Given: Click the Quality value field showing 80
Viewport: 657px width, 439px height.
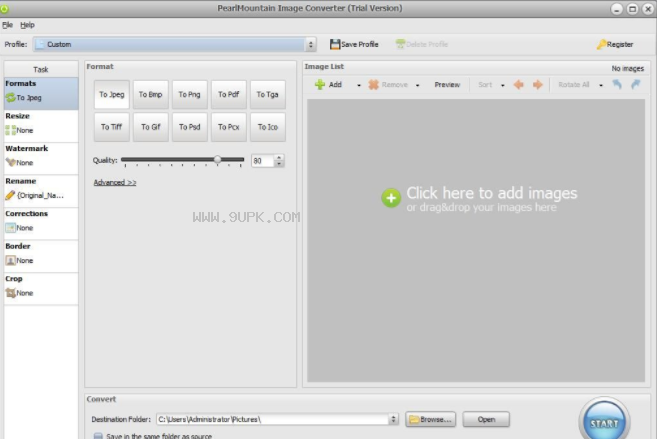Looking at the screenshot, I should pos(263,161).
